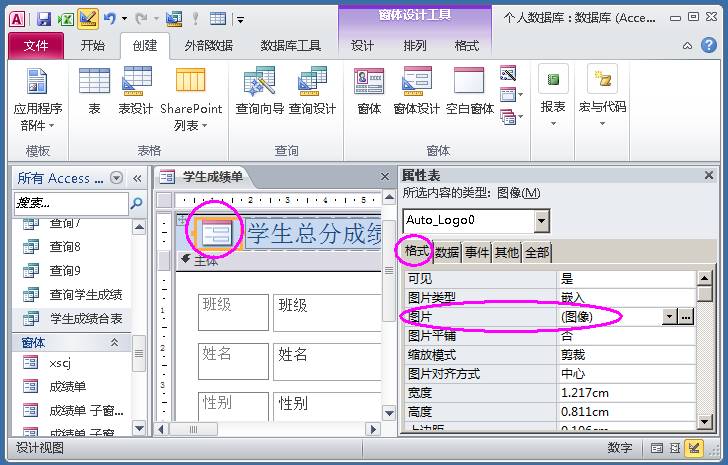Open the 查询向导 query wizard
Viewport: 728px width, 465px height.
click(260, 90)
